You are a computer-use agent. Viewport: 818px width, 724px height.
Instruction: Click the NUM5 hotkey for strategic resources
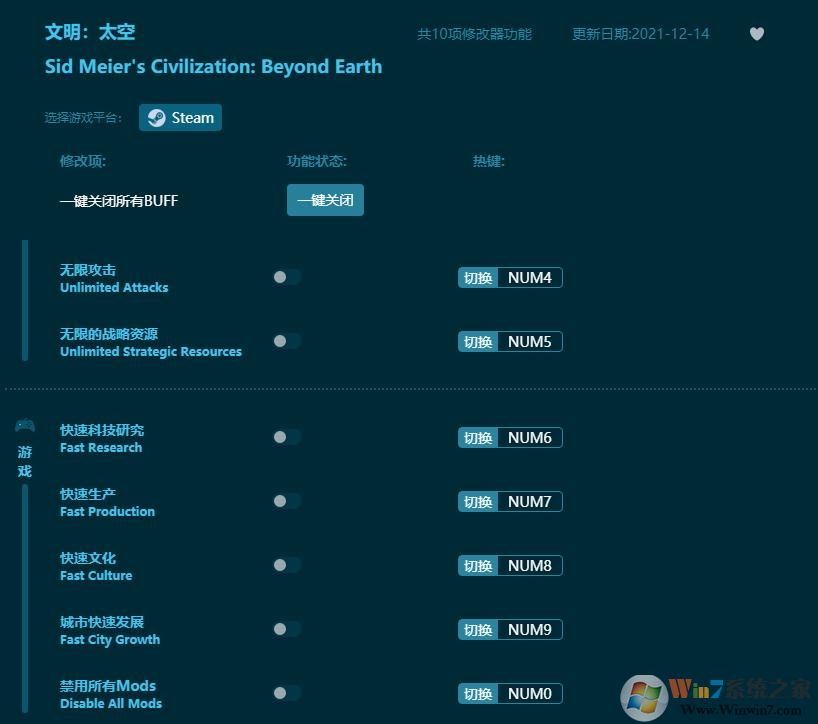pyautogui.click(x=510, y=341)
